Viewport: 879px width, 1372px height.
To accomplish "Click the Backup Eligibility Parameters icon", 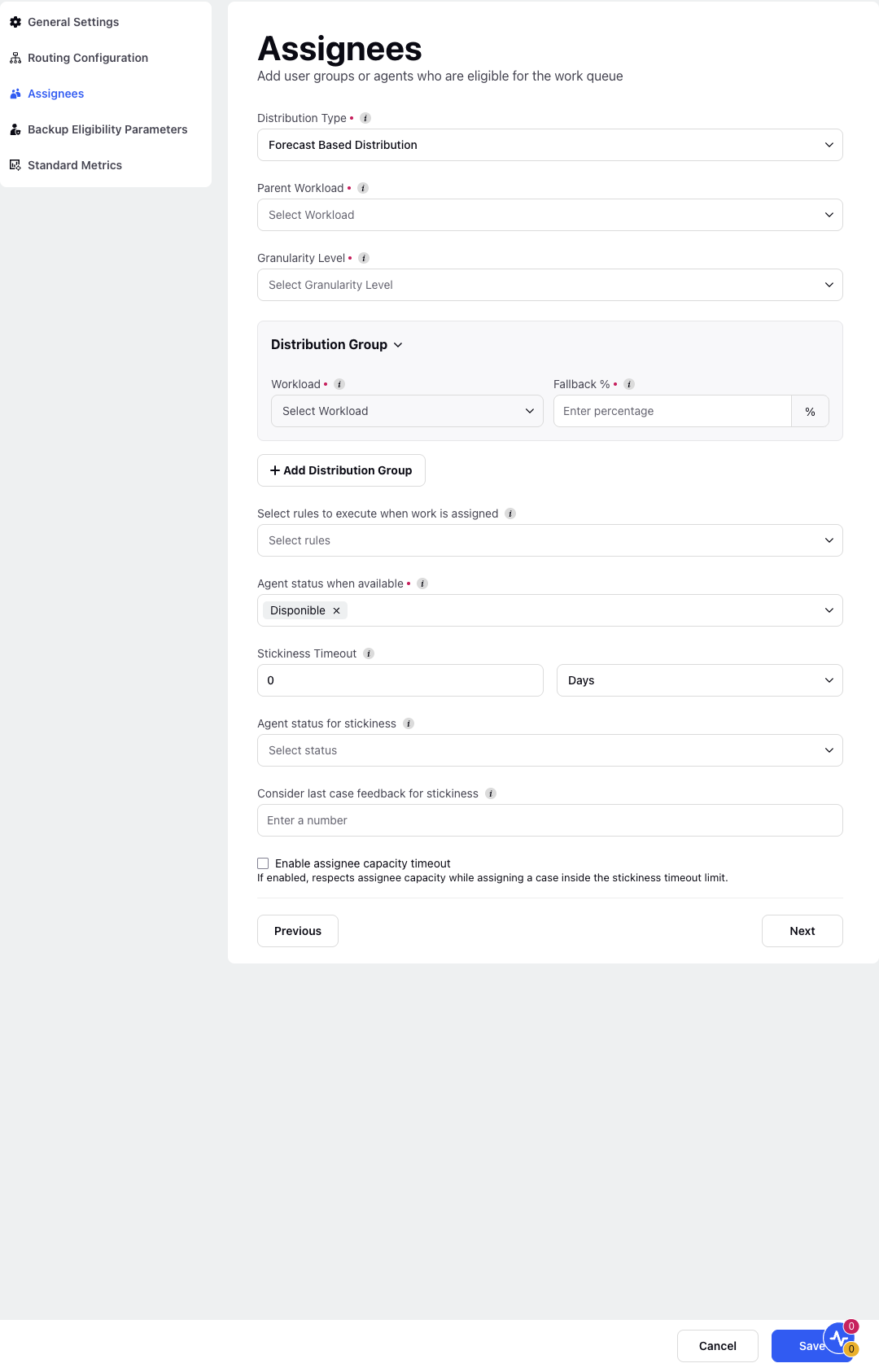I will [x=15, y=129].
